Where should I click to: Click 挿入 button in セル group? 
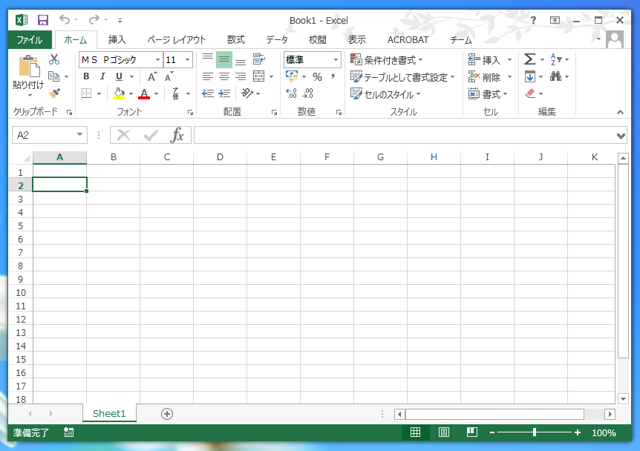(x=489, y=60)
